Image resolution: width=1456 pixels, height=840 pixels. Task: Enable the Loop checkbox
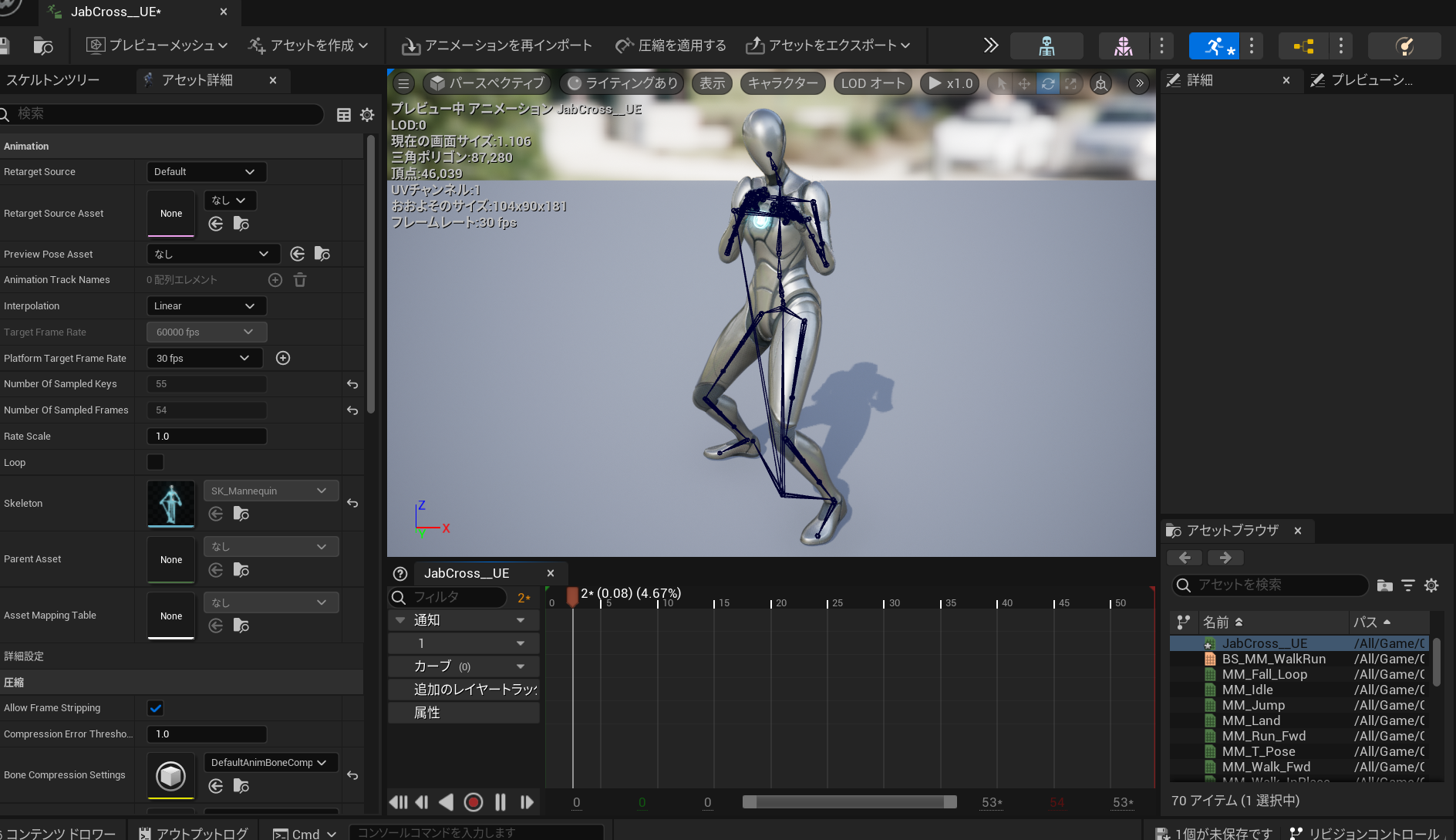click(x=154, y=461)
